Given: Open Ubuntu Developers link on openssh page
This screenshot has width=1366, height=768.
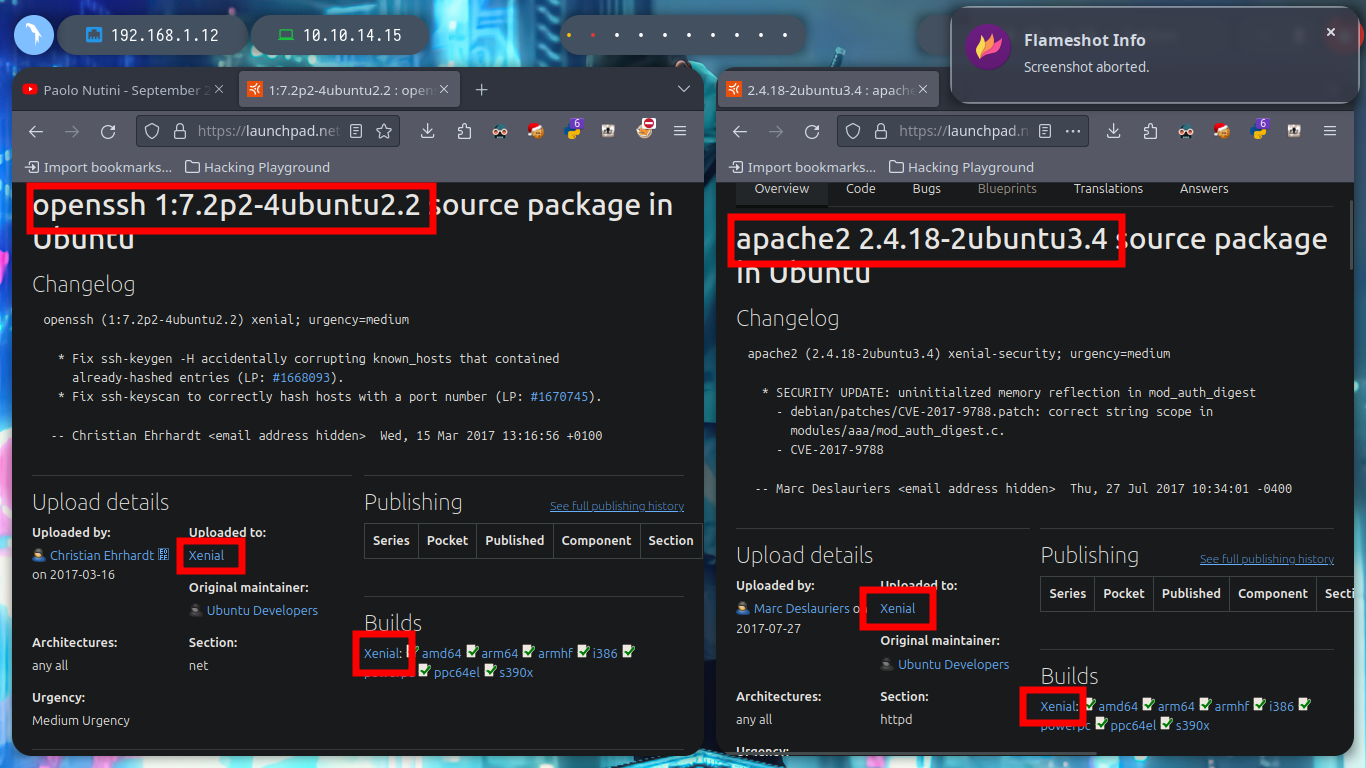Looking at the screenshot, I should click(262, 611).
